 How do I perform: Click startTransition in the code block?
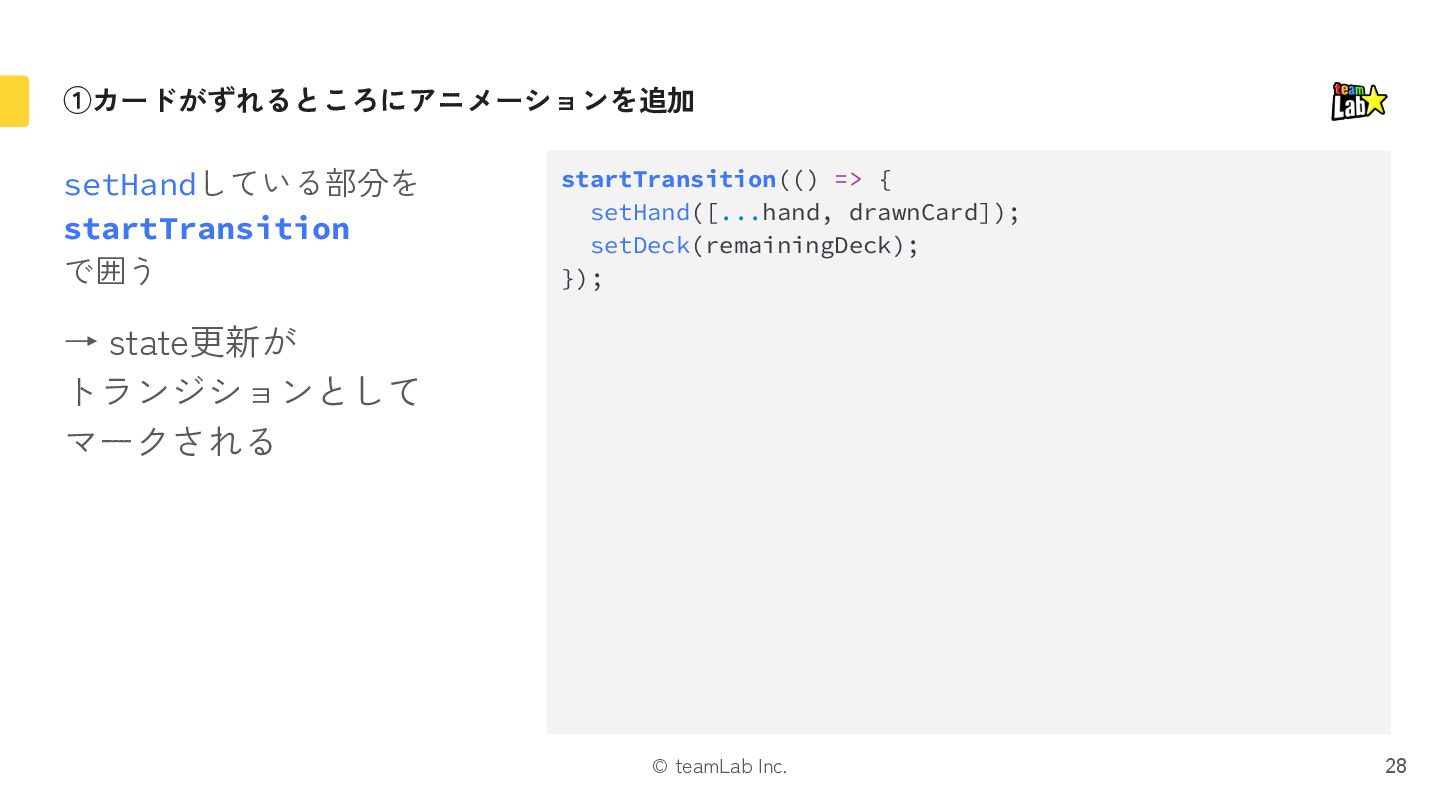[668, 180]
